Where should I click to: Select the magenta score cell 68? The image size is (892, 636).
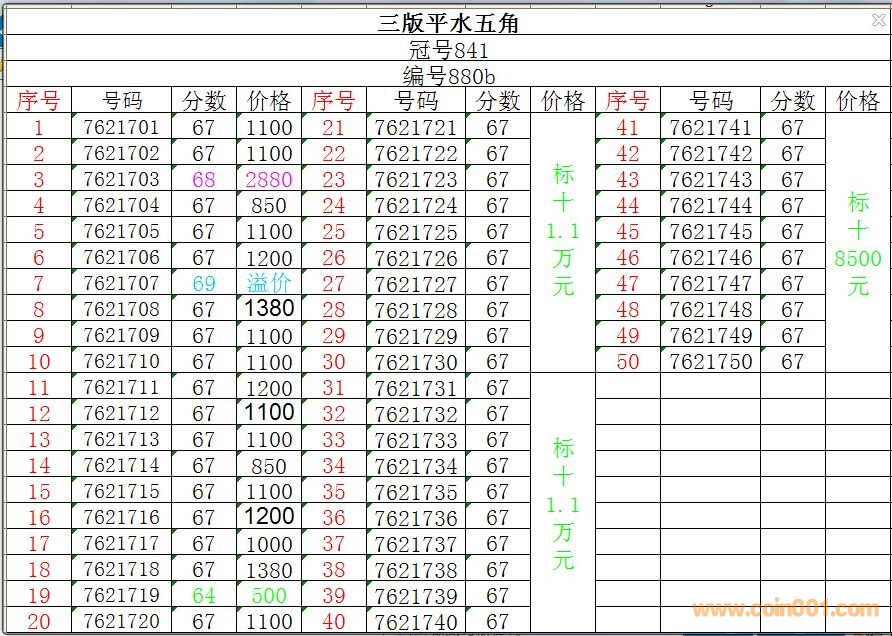point(204,180)
